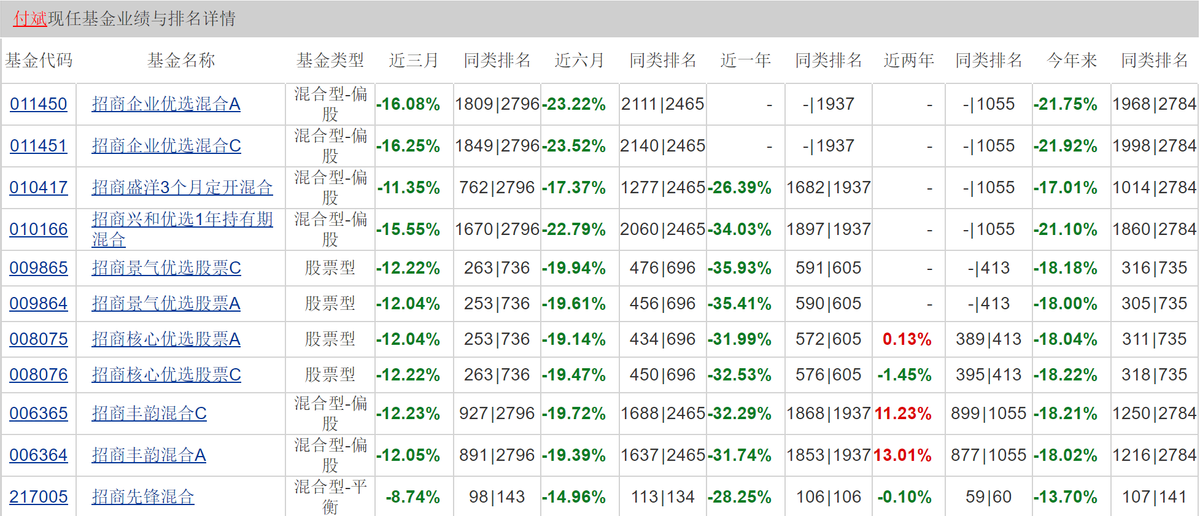The image size is (1200, 516).
Task: Open 招商企业优选混合C fund page
Action: pyautogui.click(x=166, y=146)
